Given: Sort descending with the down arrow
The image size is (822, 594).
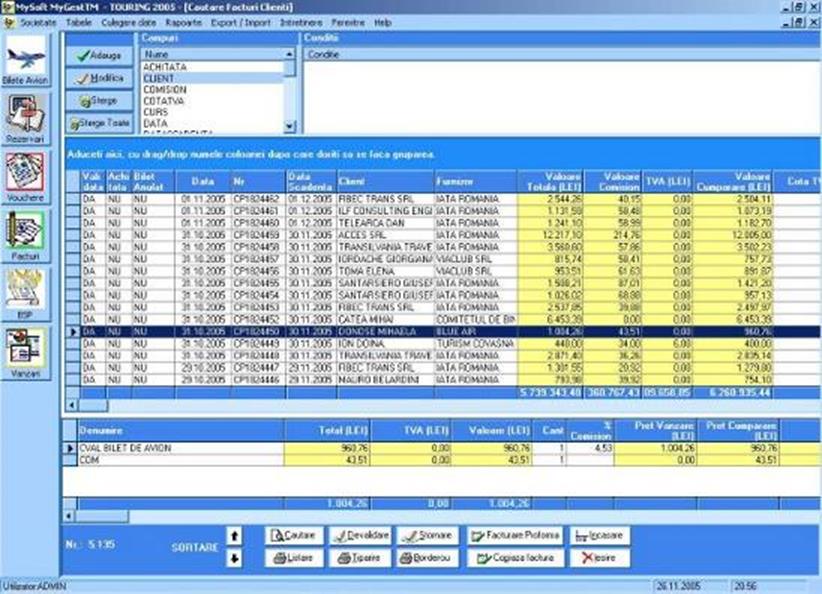Looking at the screenshot, I should coord(234,558).
